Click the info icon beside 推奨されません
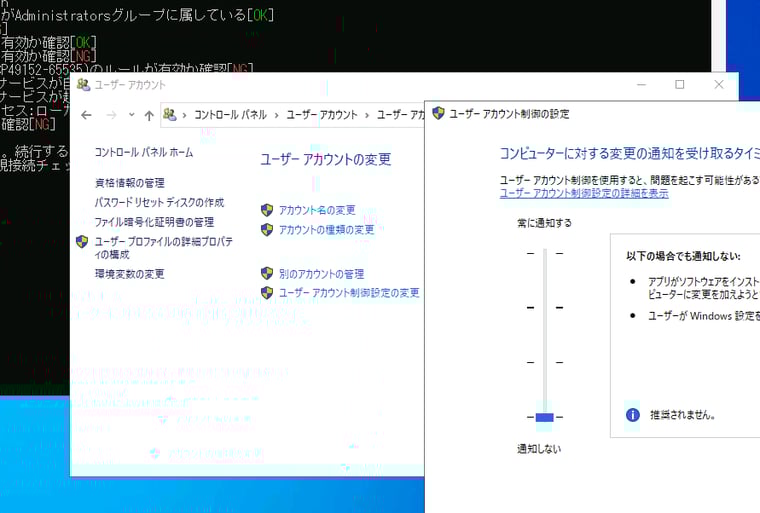760x513 pixels. tap(633, 415)
